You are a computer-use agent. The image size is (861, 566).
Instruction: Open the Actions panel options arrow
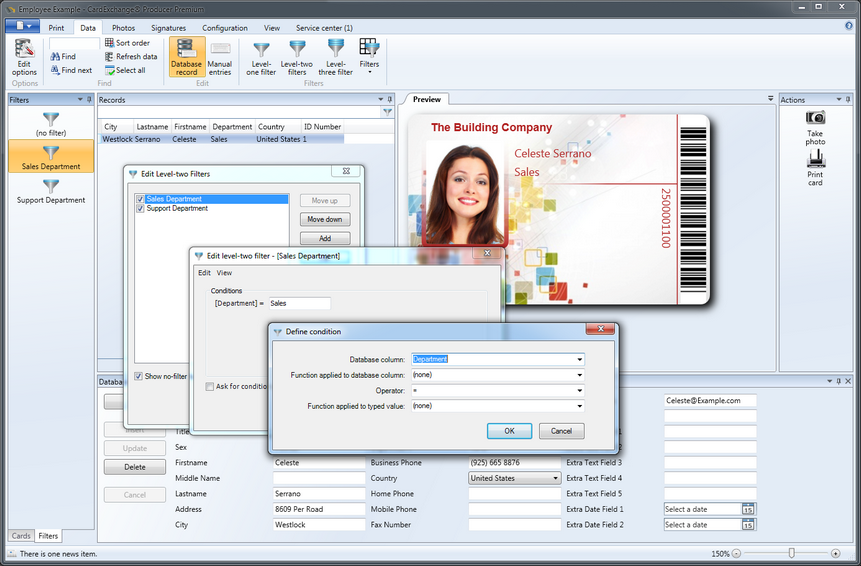(x=839, y=99)
